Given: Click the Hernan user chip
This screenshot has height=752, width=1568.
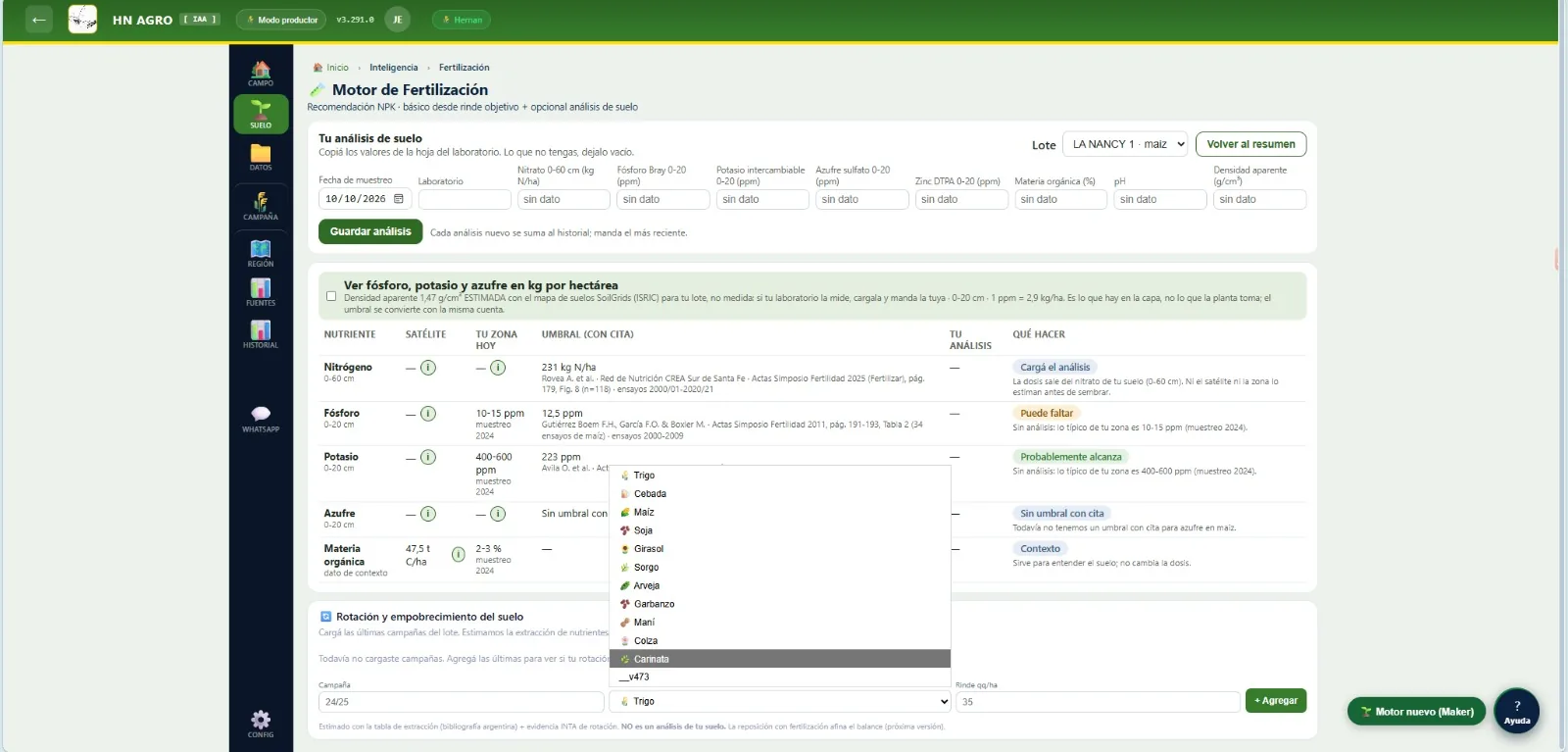Looking at the screenshot, I should coord(462,20).
